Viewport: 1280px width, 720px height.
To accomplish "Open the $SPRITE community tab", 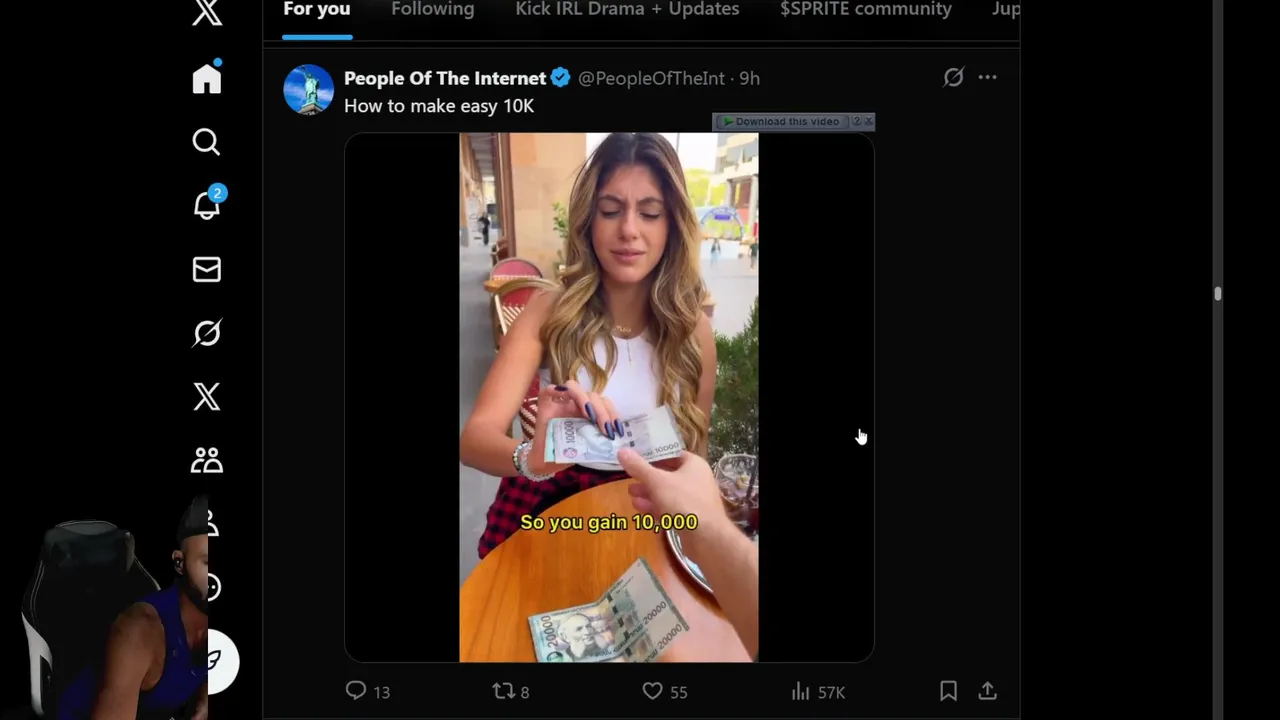I will point(866,10).
